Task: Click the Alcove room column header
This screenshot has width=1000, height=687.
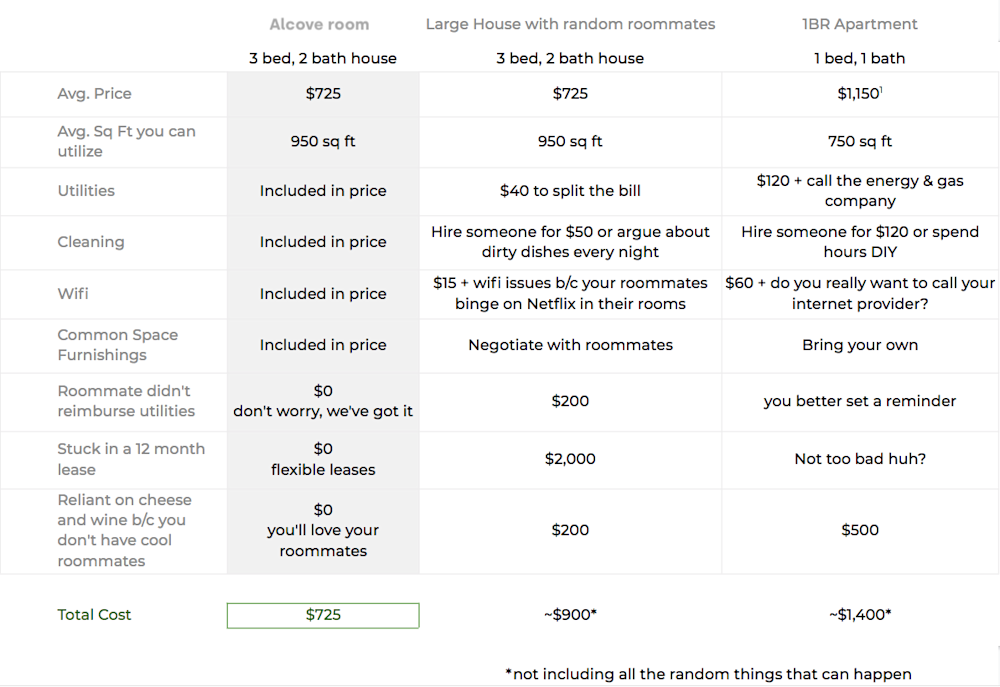Action: point(319,24)
